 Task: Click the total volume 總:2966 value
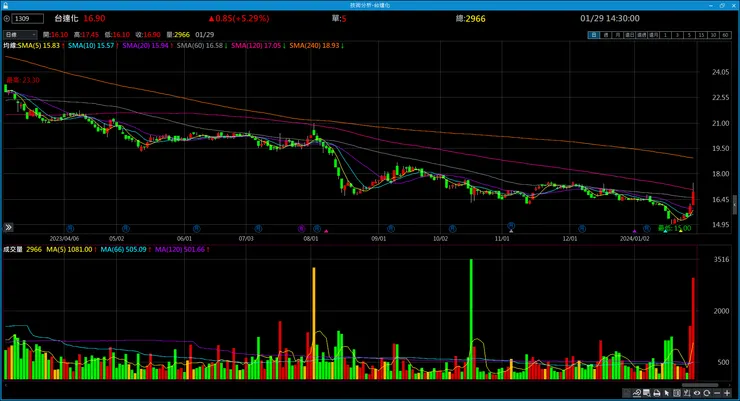click(x=471, y=18)
